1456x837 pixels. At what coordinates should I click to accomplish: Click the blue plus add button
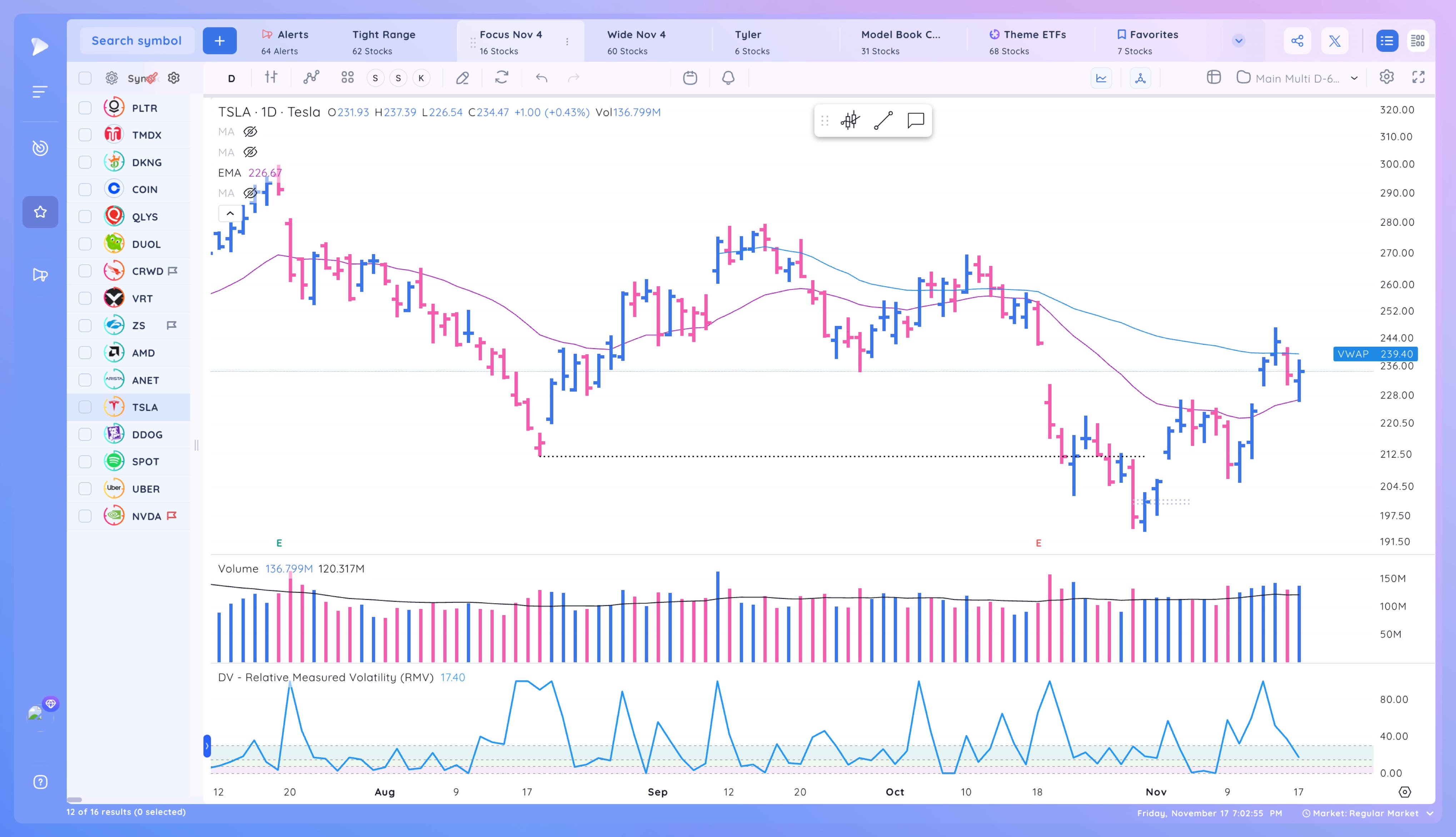pos(219,41)
